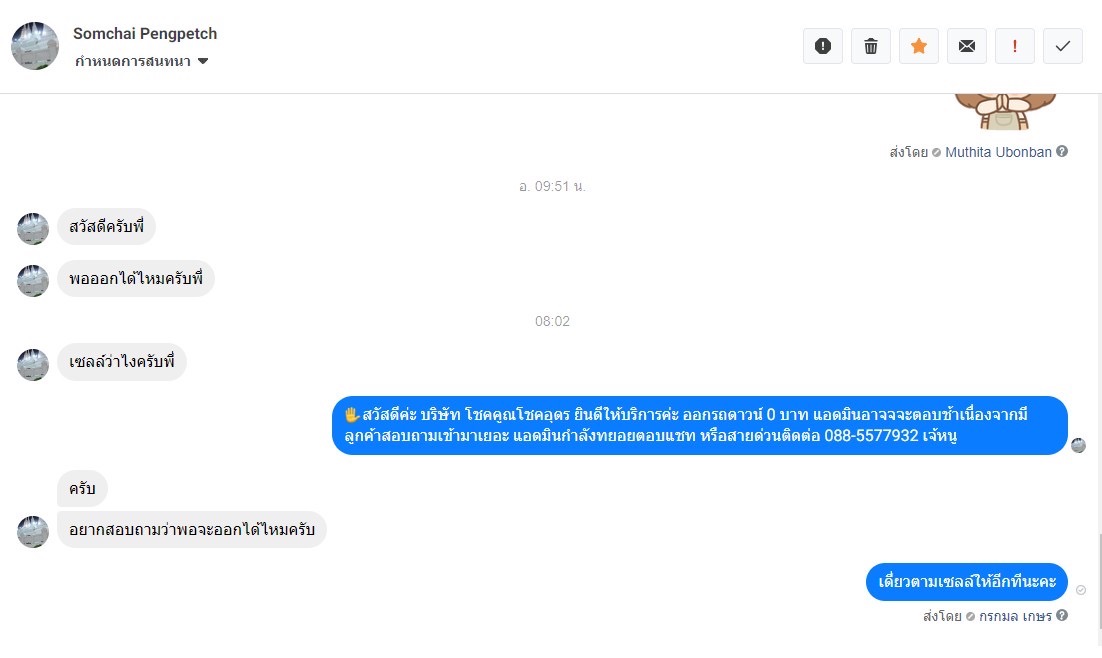Select the sender name กรกมล เกษร
1102x658 pixels.
pyautogui.click(x=1015, y=616)
